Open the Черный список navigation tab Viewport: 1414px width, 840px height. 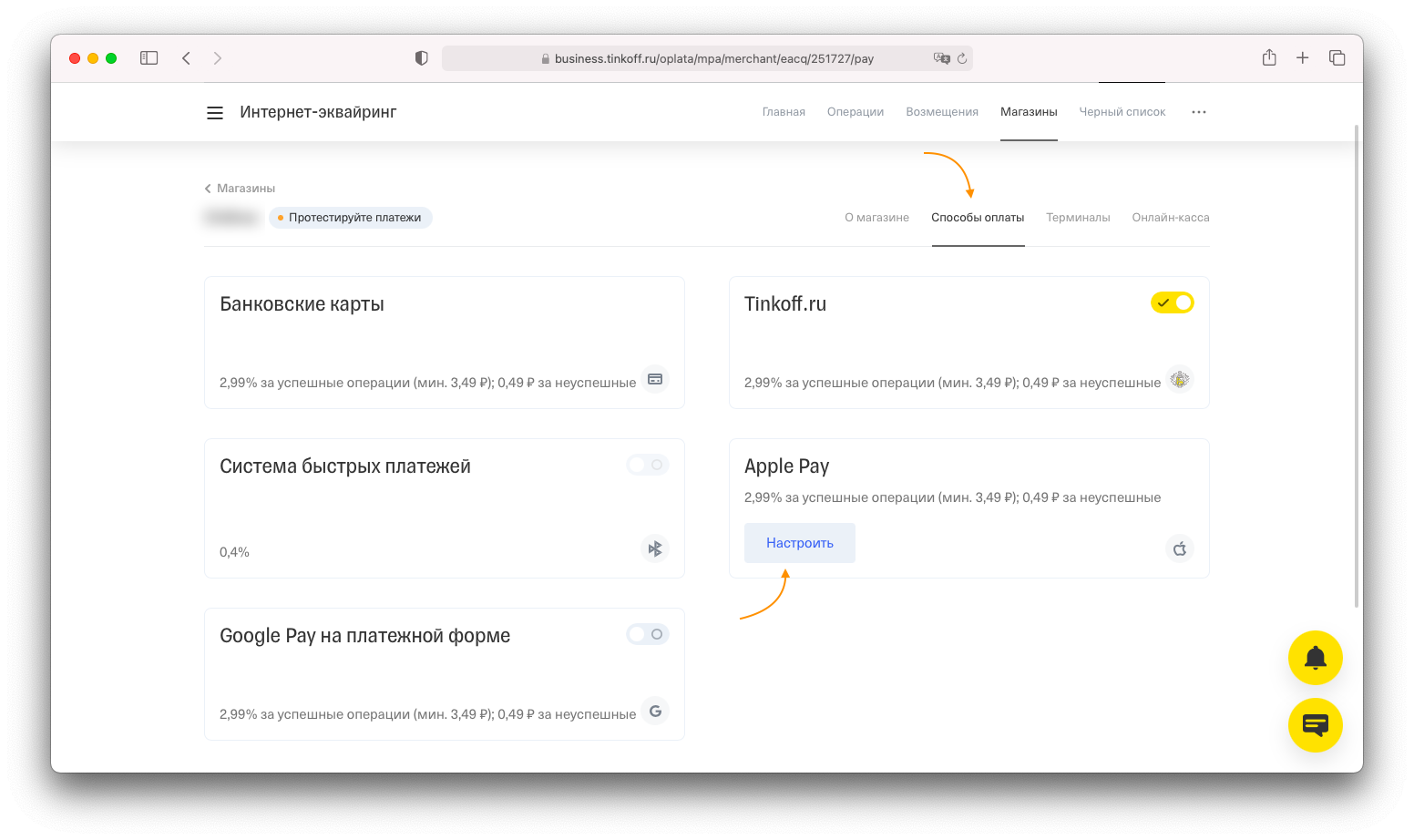coord(1122,112)
